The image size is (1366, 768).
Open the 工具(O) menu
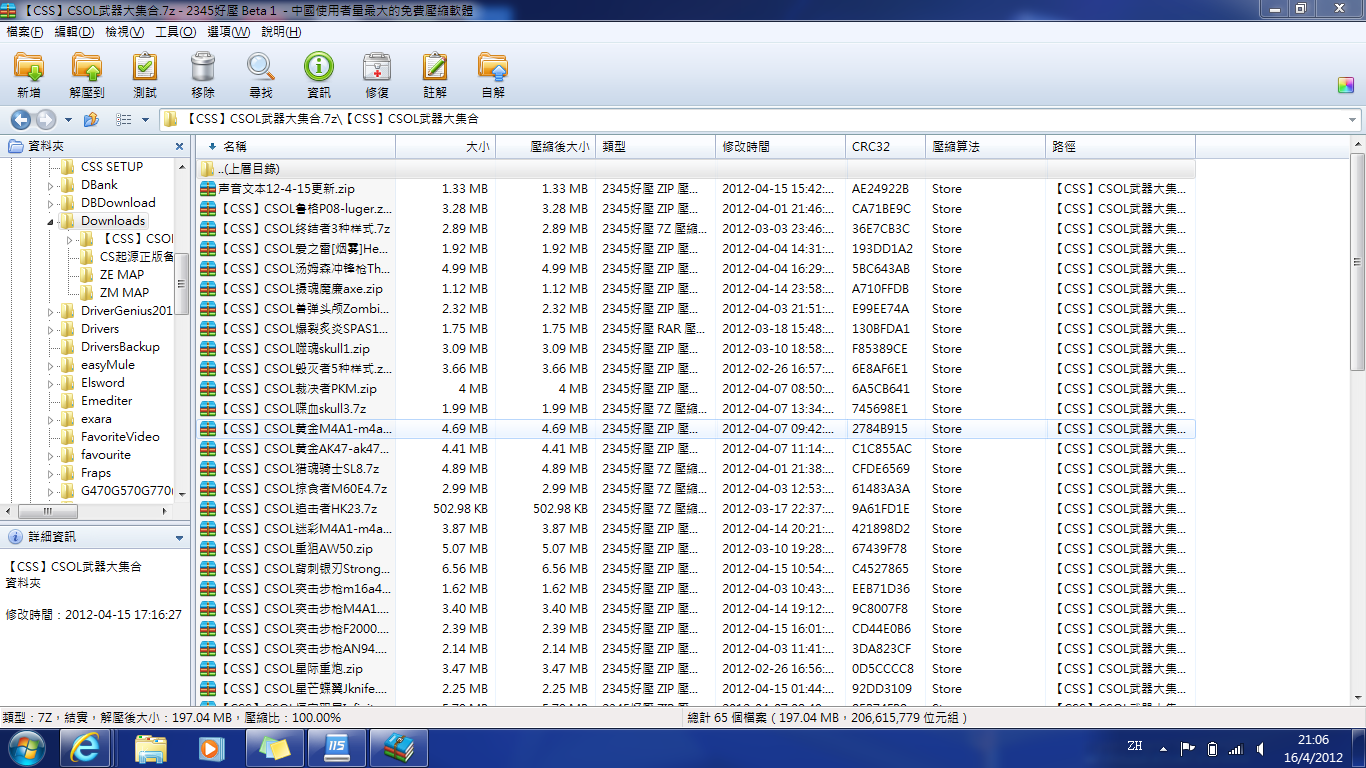[x=175, y=32]
